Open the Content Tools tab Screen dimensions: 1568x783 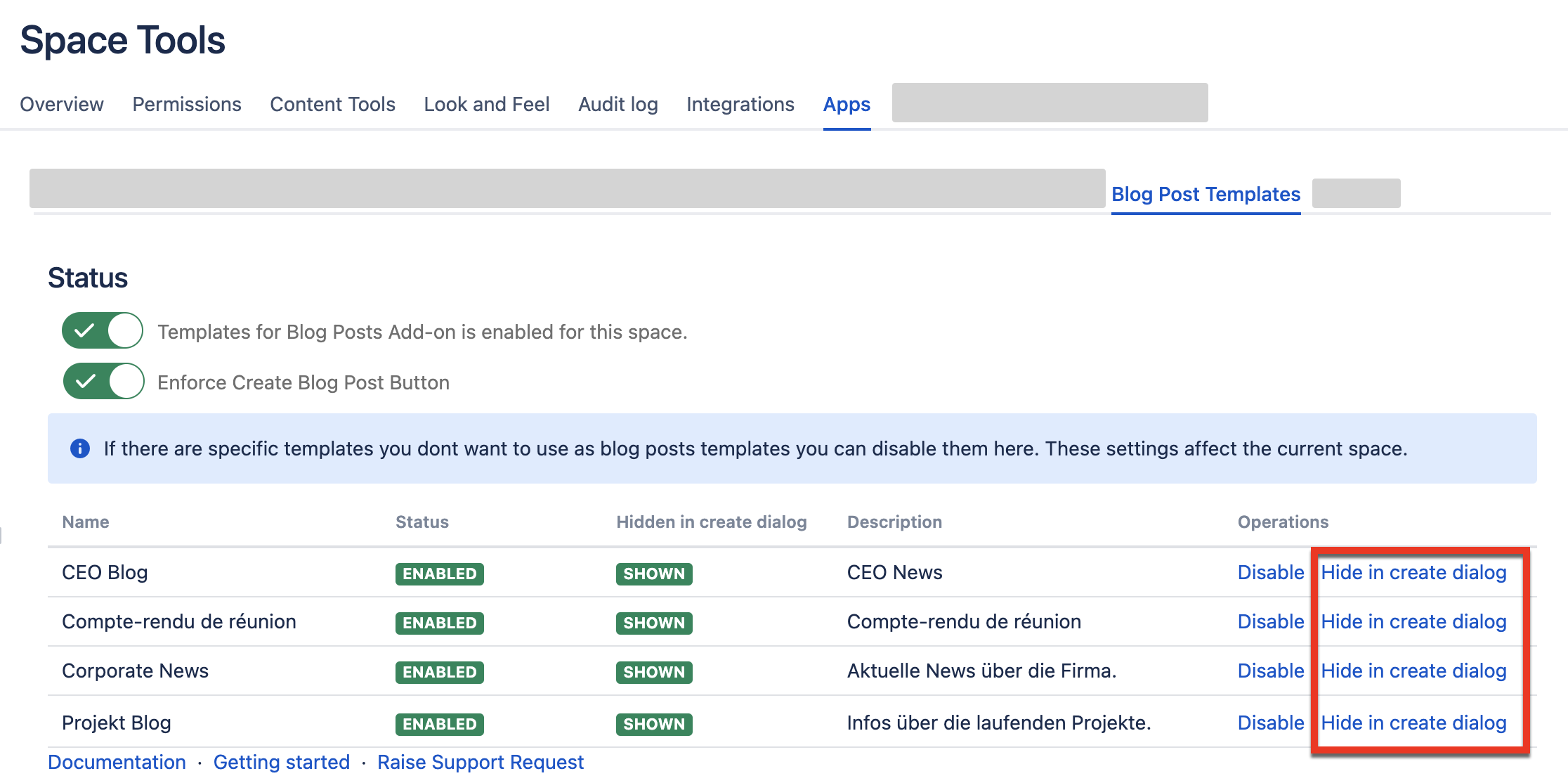332,104
